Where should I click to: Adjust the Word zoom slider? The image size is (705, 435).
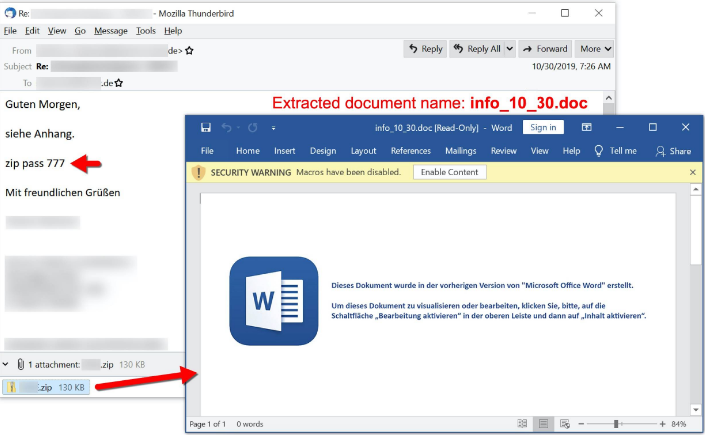tap(615, 424)
